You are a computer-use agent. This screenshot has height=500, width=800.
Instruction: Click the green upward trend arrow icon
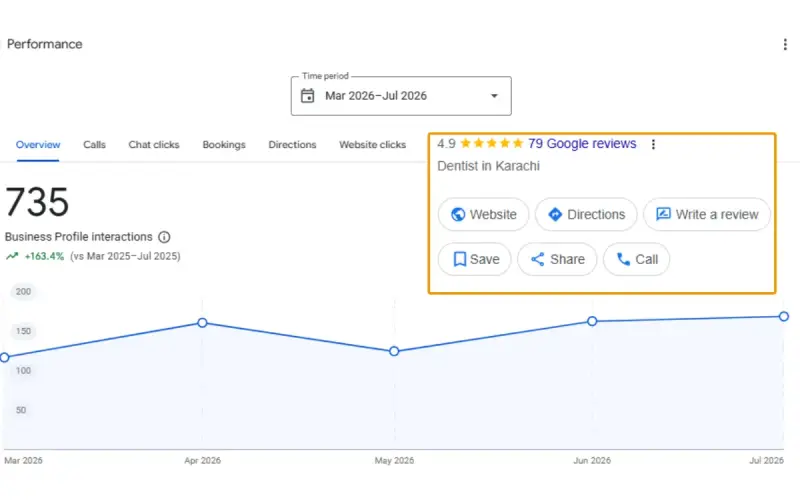click(x=12, y=256)
